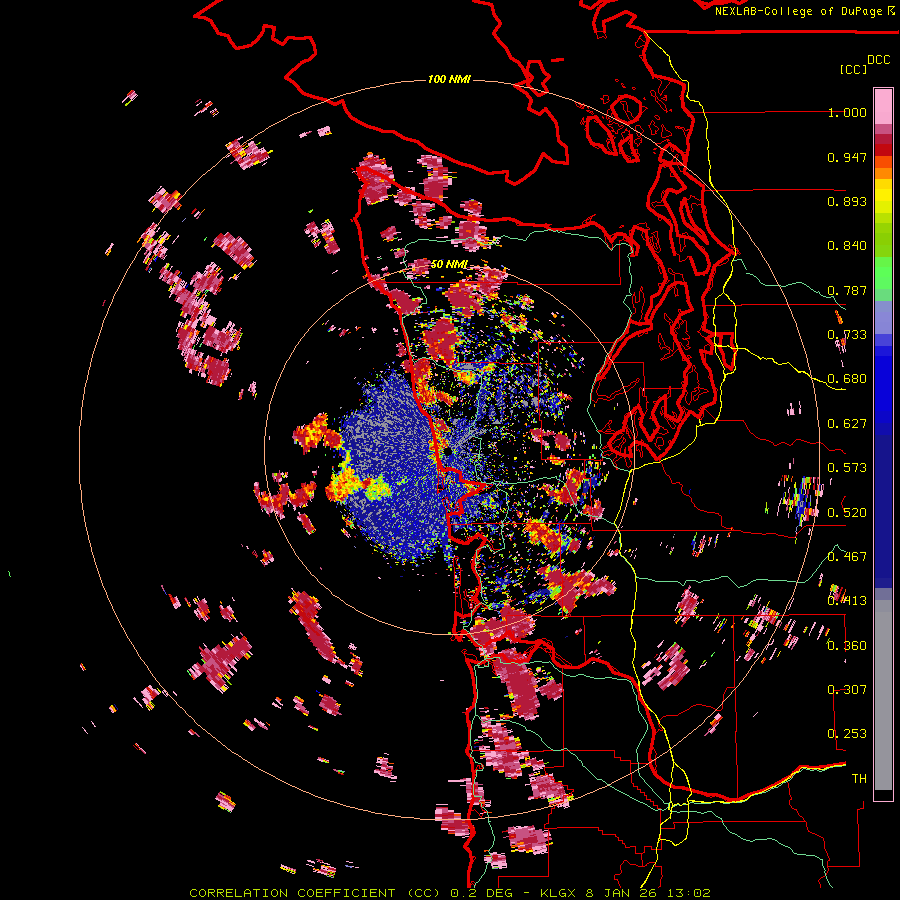Select the 0.413 scale value
Image resolution: width=900 pixels, height=900 pixels.
(847, 601)
